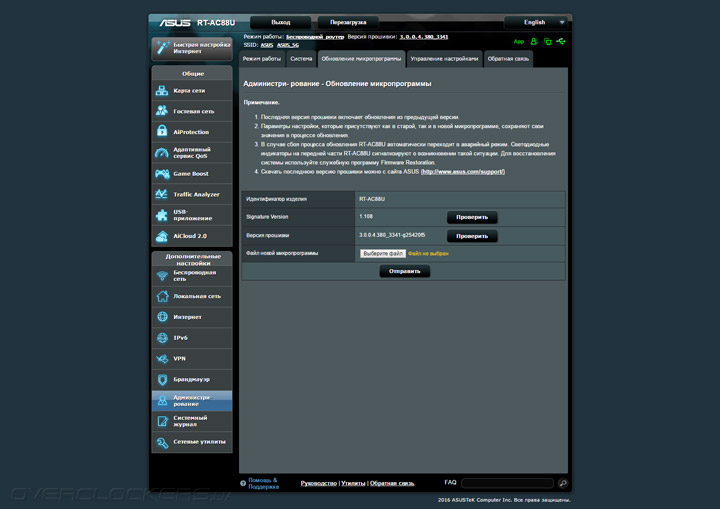Click the FAQ search input field
This screenshot has width=720, height=509.
pyautogui.click(x=507, y=483)
